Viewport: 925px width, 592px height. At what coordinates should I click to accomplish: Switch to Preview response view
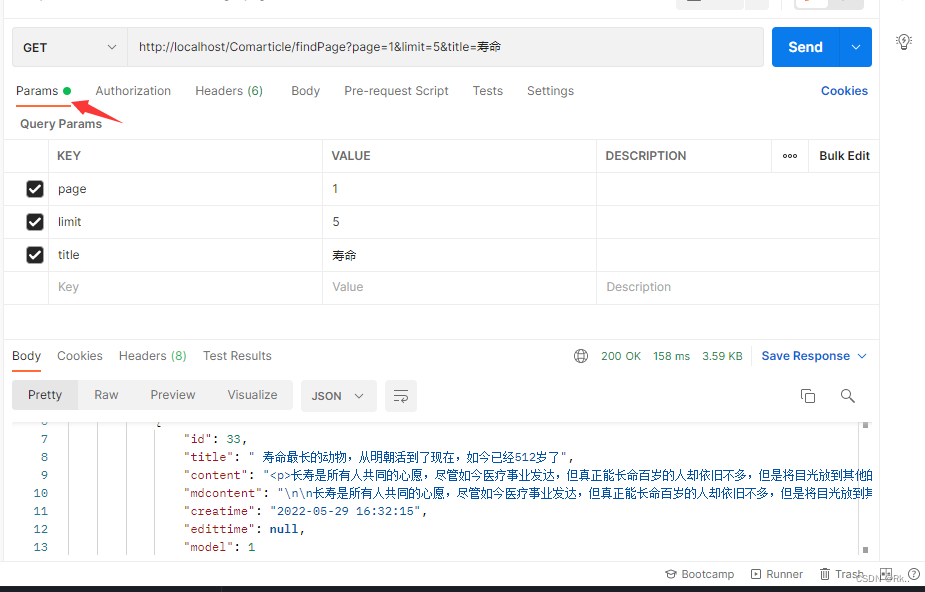(x=173, y=395)
